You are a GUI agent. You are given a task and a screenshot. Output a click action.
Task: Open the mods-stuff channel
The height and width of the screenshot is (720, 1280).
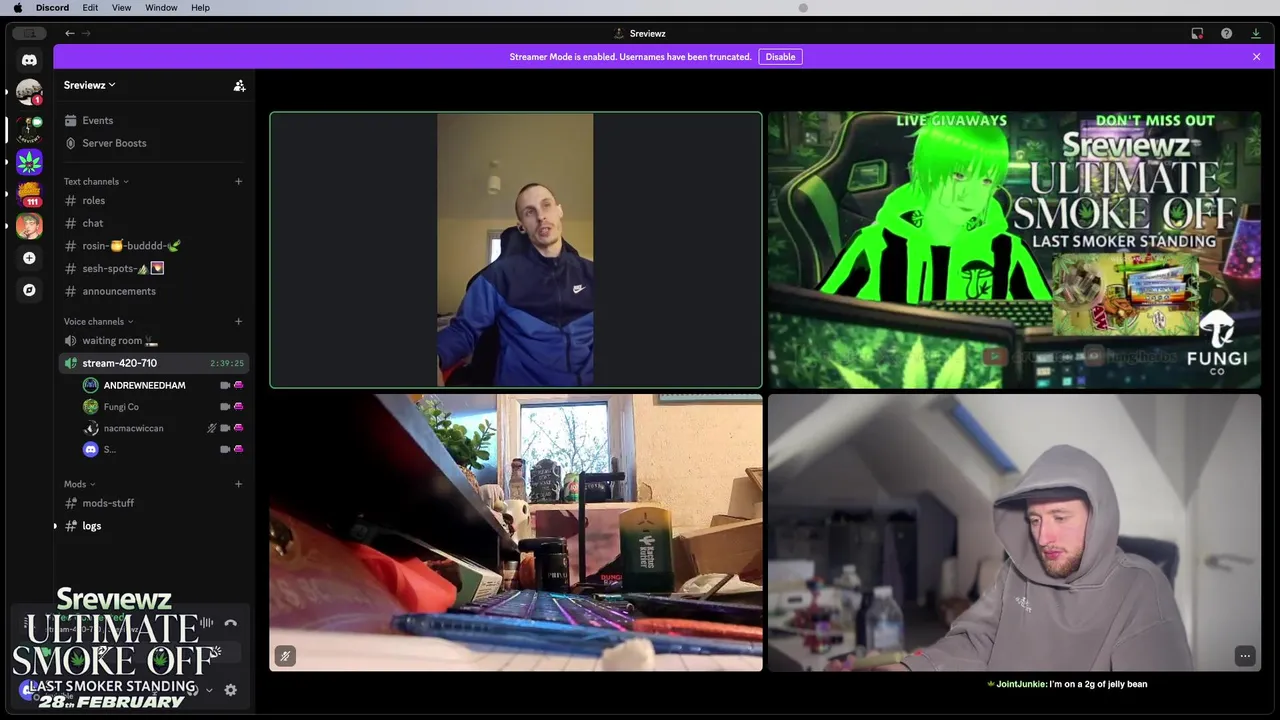(x=154, y=503)
